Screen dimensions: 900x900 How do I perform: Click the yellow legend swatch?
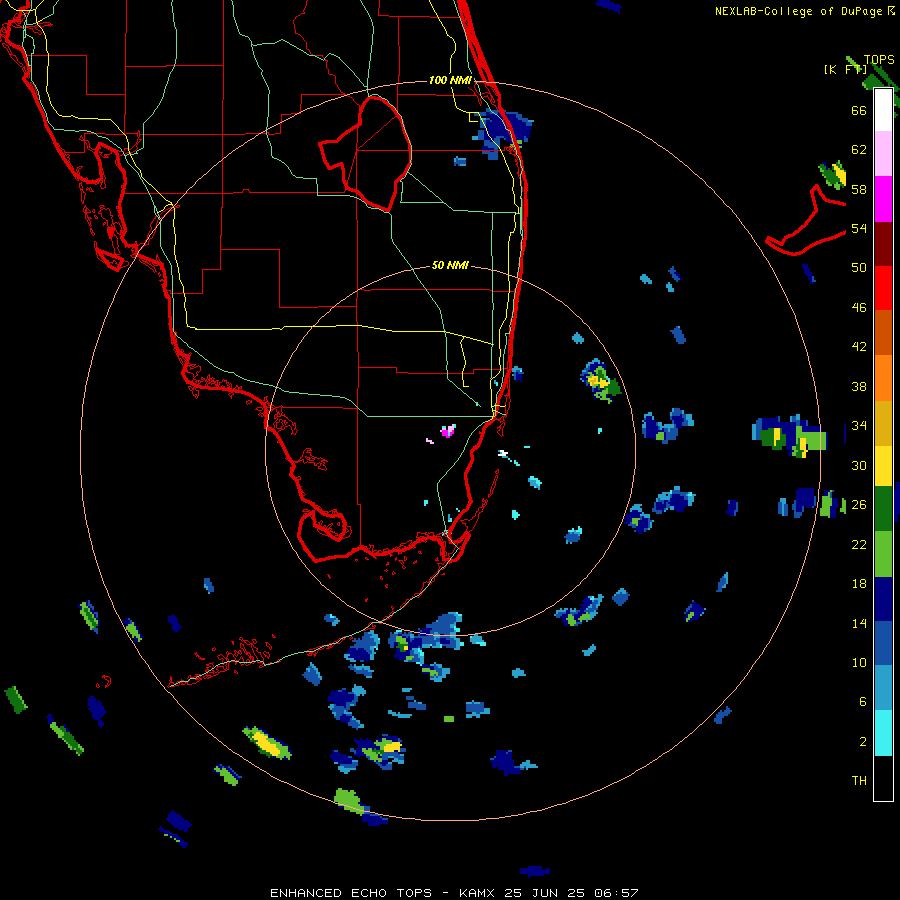click(x=883, y=466)
